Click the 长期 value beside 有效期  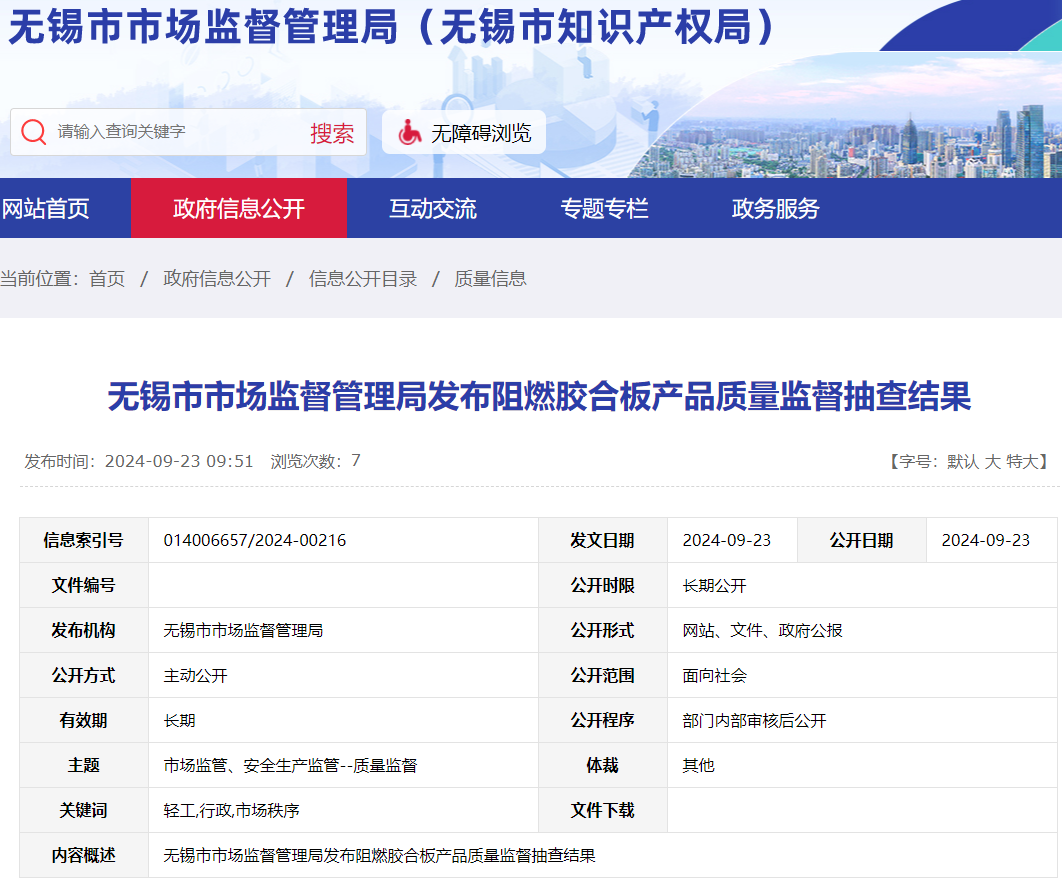pyautogui.click(x=179, y=720)
